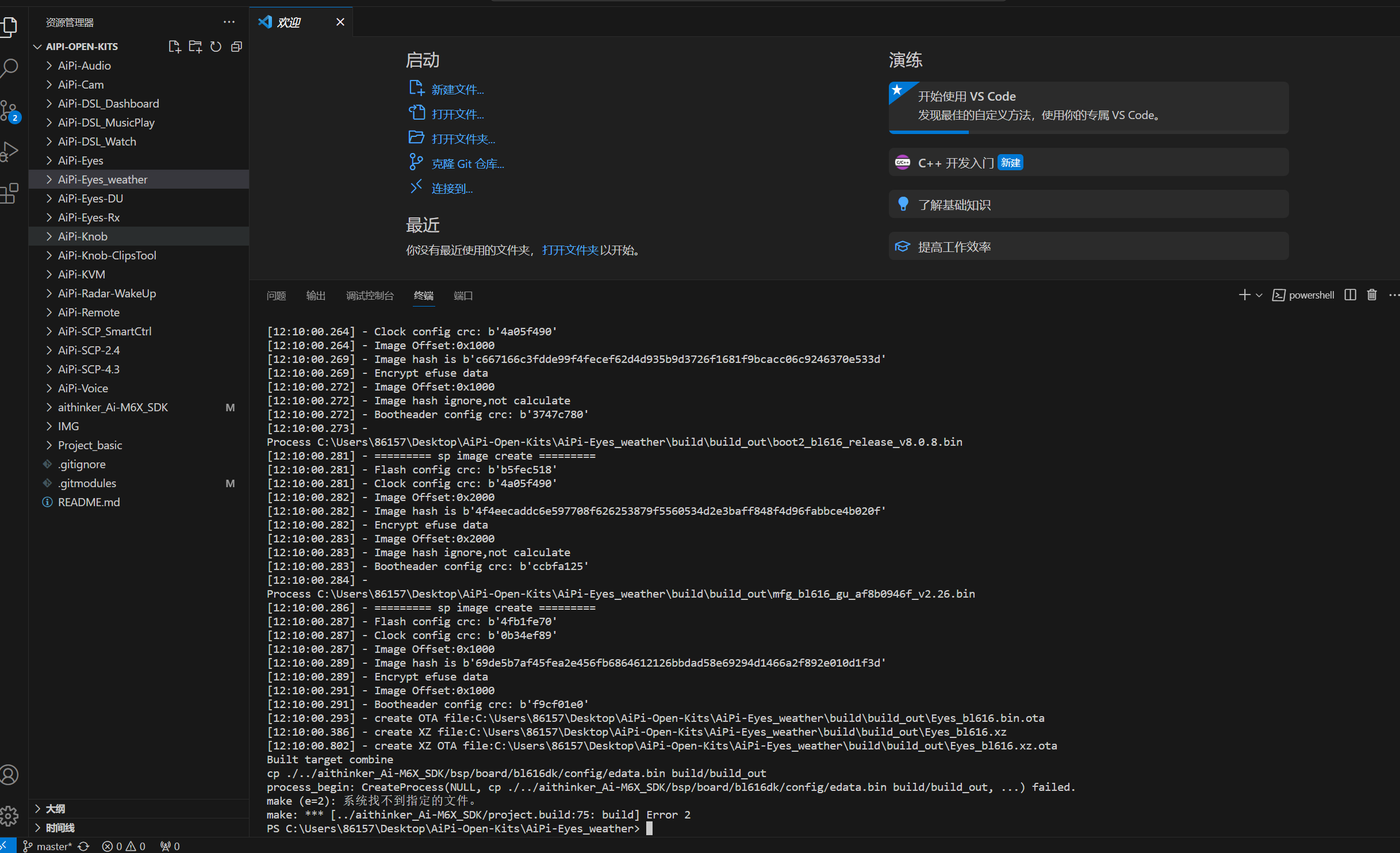The image size is (1400, 853).
Task: Open the Extensions view
Action: [9, 194]
